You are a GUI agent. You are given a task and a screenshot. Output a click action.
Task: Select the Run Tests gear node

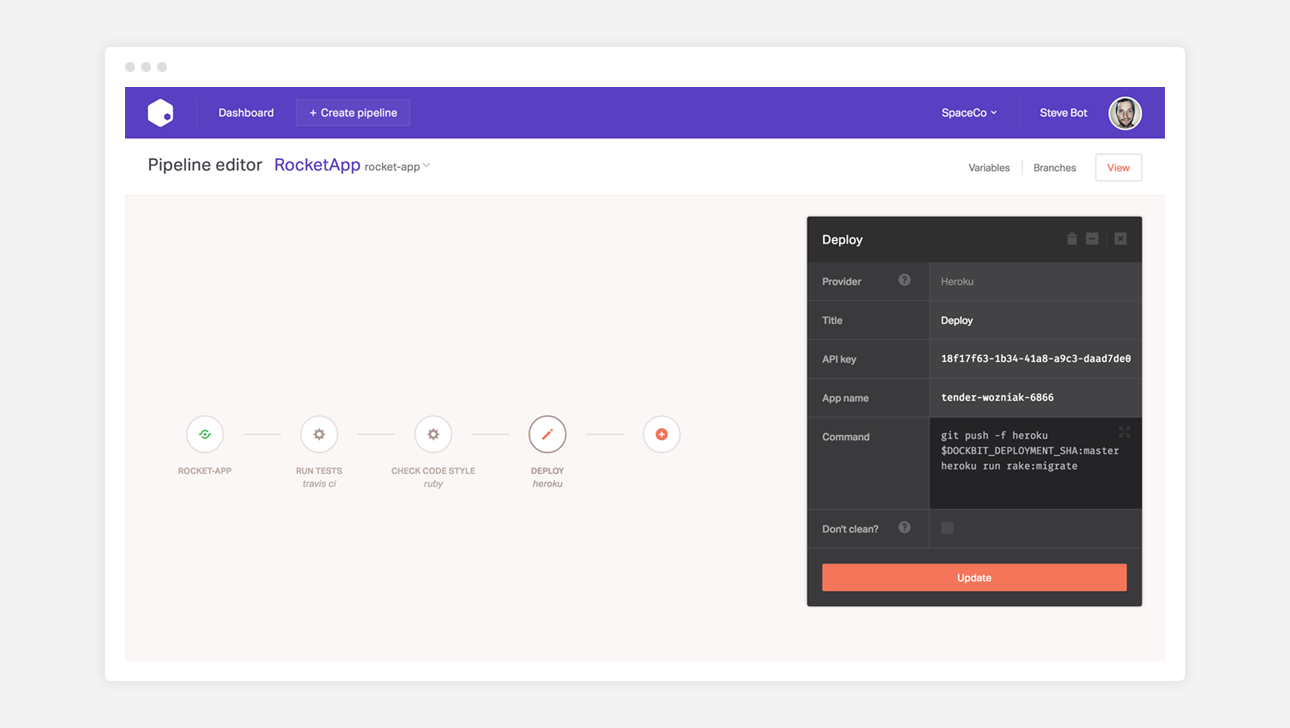(319, 435)
